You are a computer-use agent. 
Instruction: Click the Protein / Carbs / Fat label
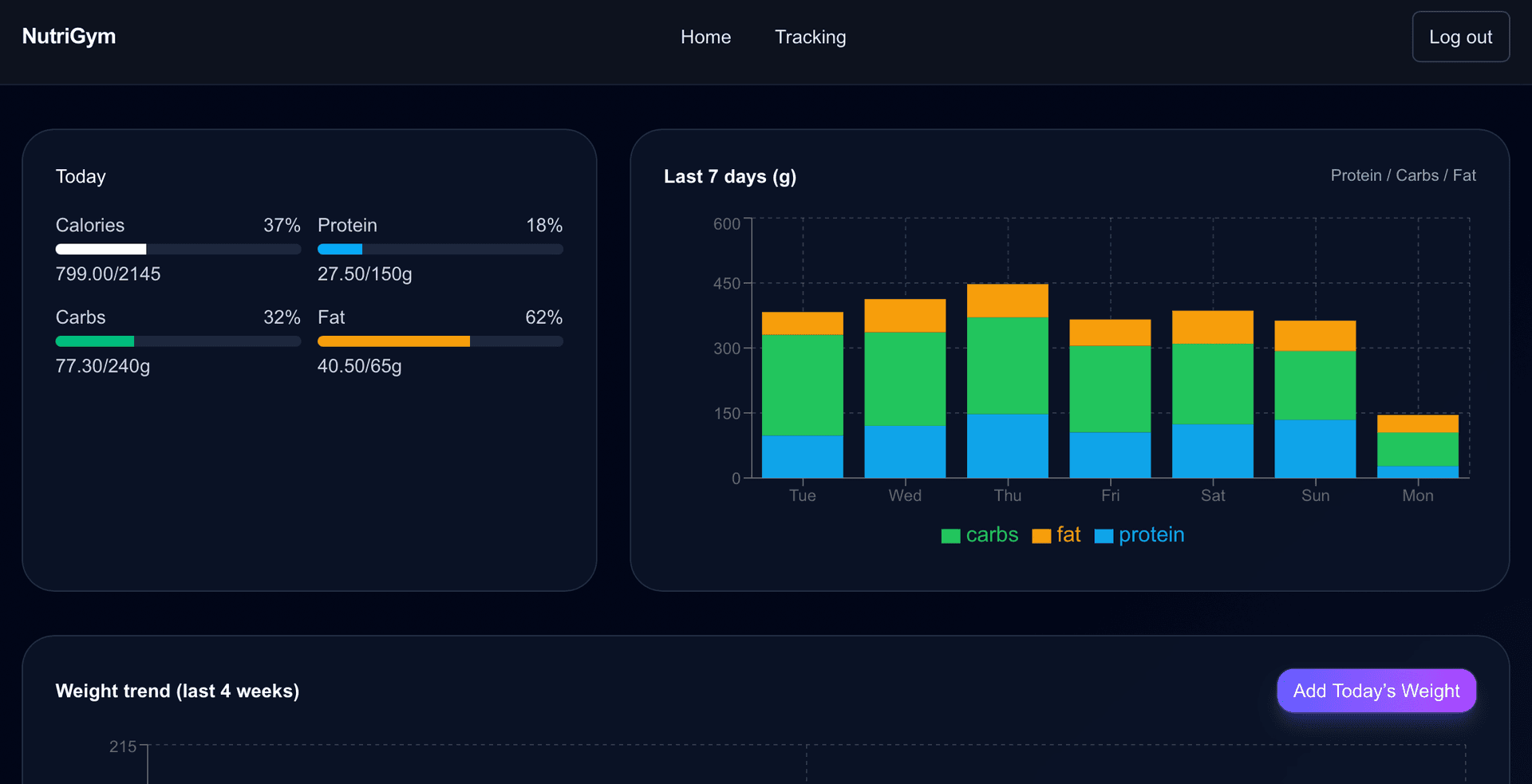1403,175
